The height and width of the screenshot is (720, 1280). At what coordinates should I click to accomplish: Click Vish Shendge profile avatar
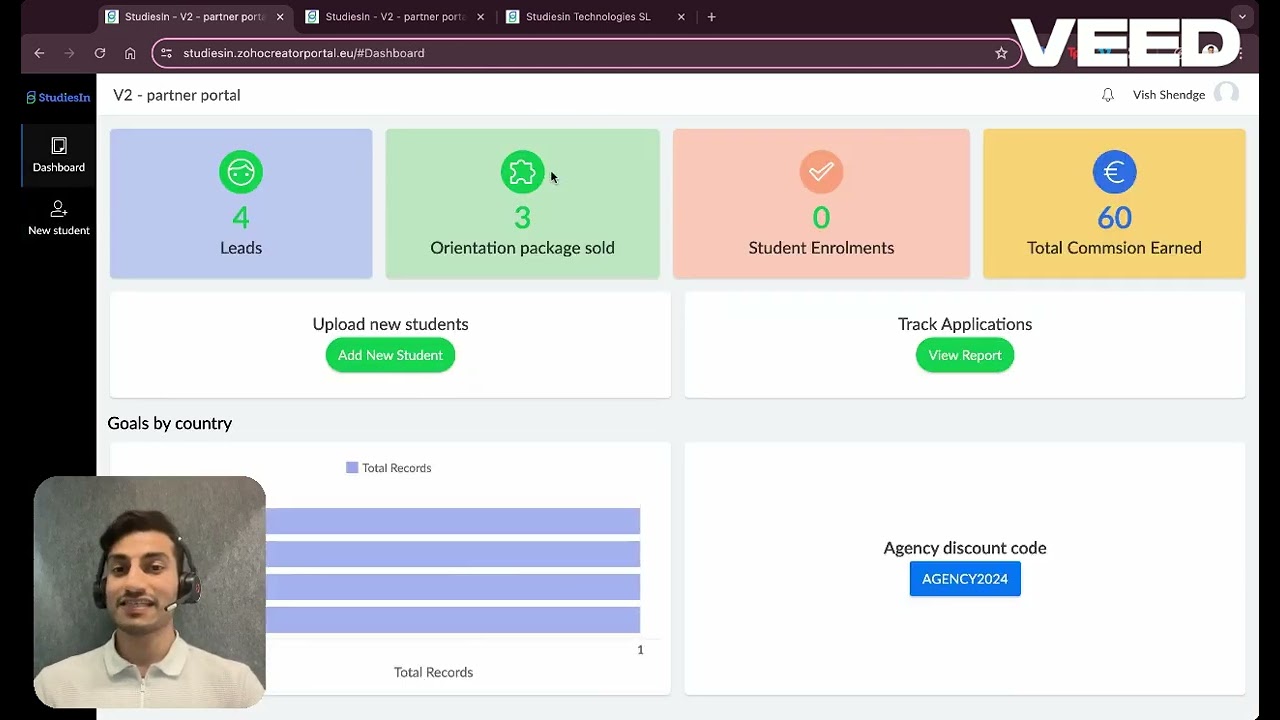click(1226, 94)
